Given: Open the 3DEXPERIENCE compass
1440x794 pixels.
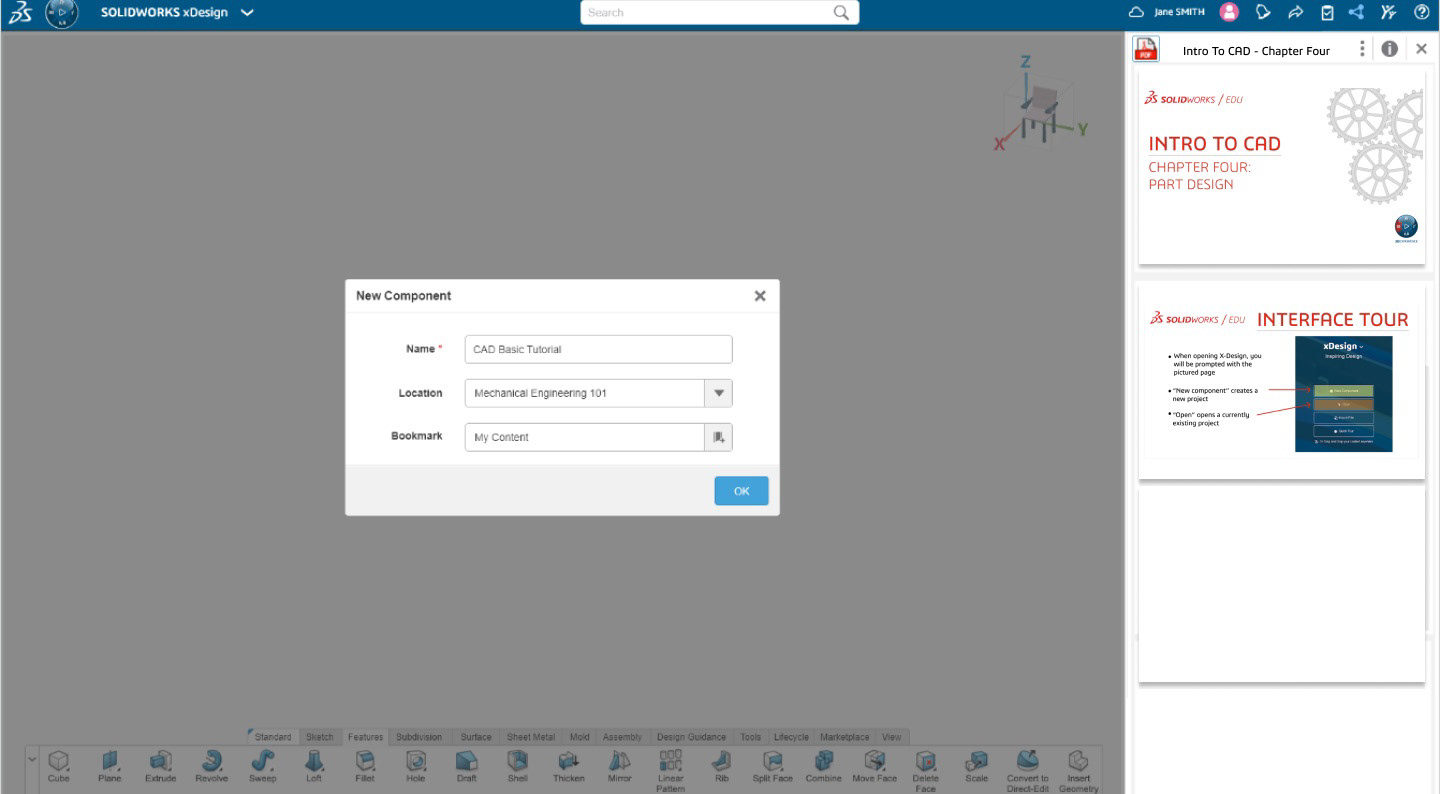Looking at the screenshot, I should (x=62, y=13).
